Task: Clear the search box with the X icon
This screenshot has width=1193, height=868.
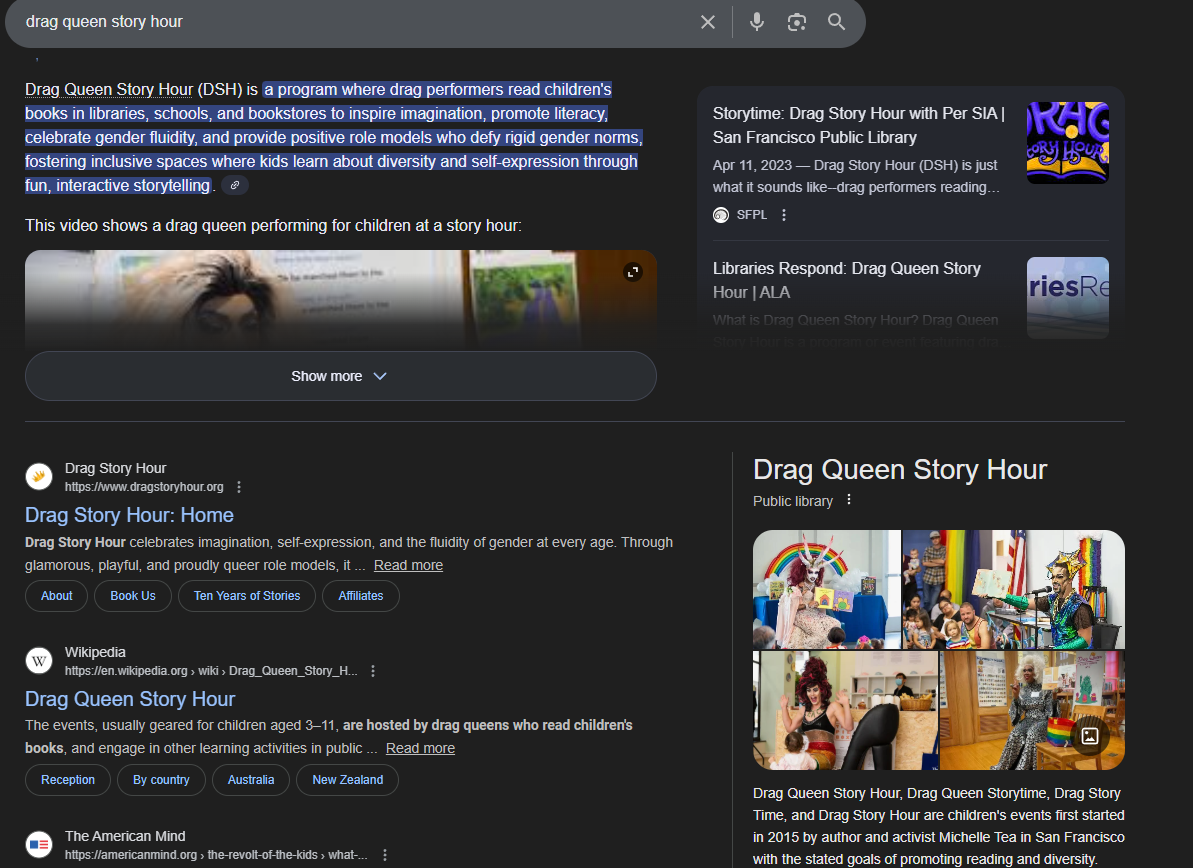Action: (708, 22)
